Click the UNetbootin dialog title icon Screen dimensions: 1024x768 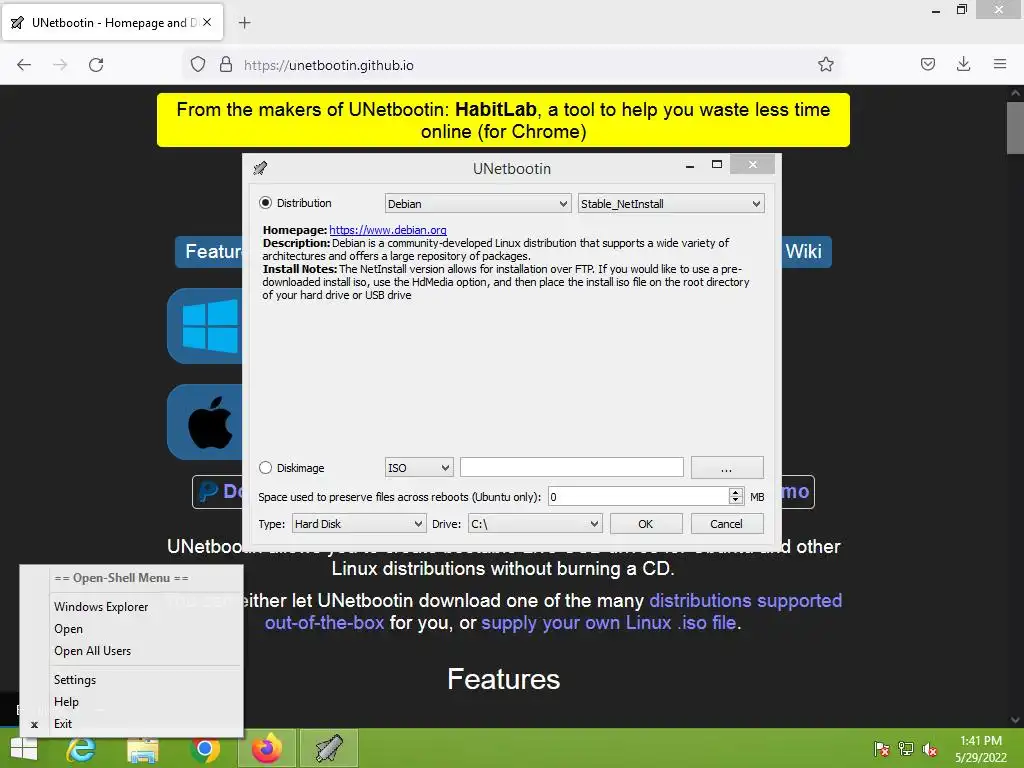pos(260,168)
